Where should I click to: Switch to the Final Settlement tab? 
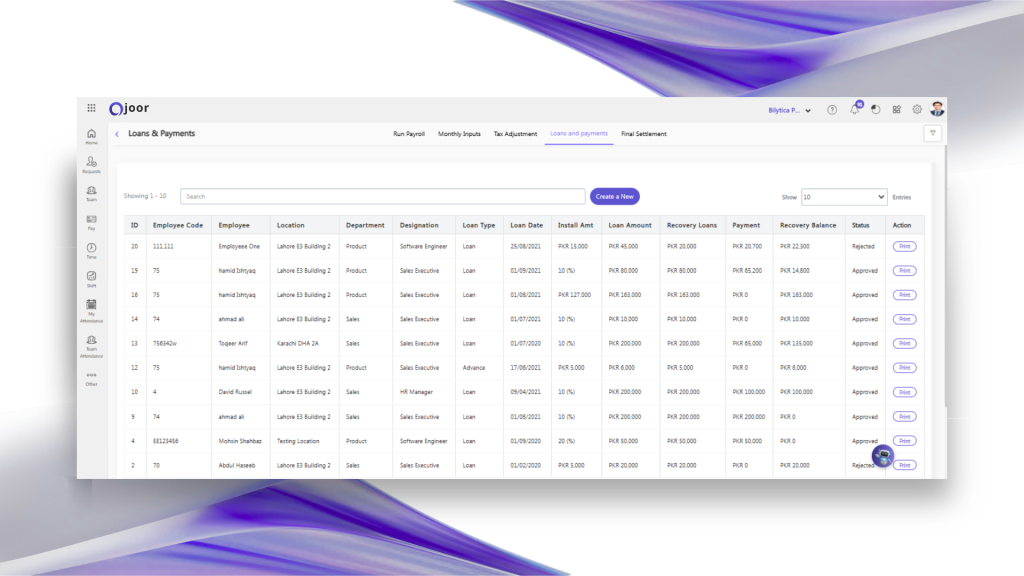643,134
